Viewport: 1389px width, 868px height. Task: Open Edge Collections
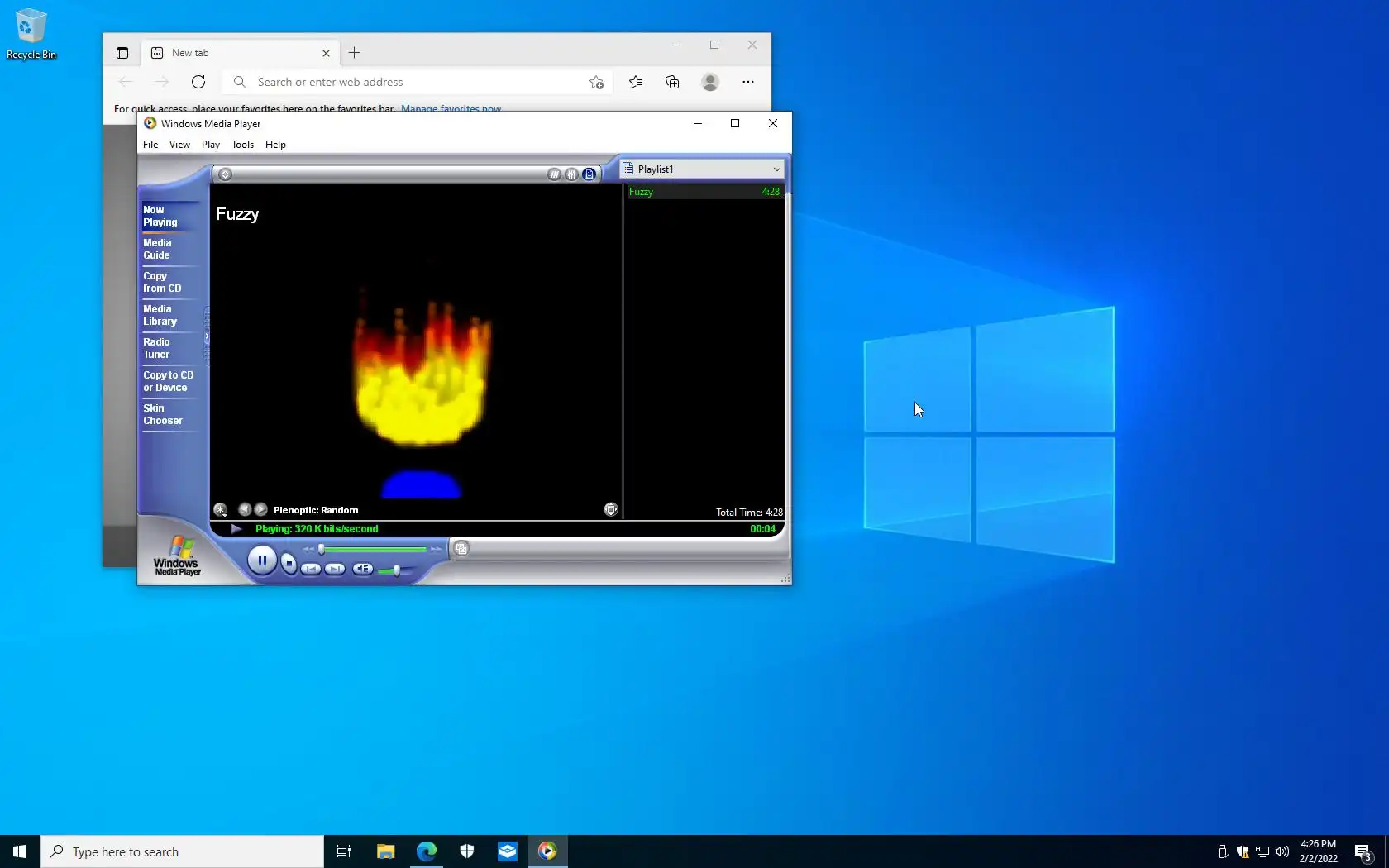(x=672, y=82)
